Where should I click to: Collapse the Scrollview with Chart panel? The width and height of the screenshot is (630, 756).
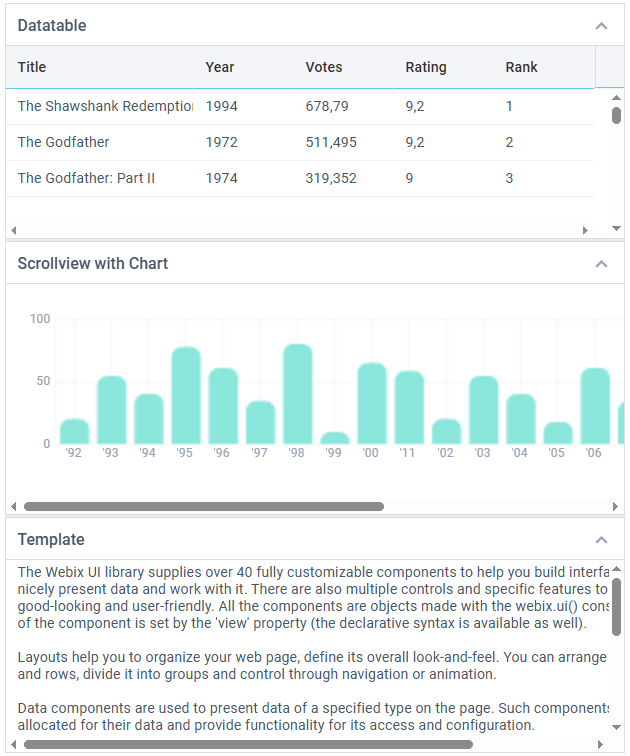[x=601, y=264]
